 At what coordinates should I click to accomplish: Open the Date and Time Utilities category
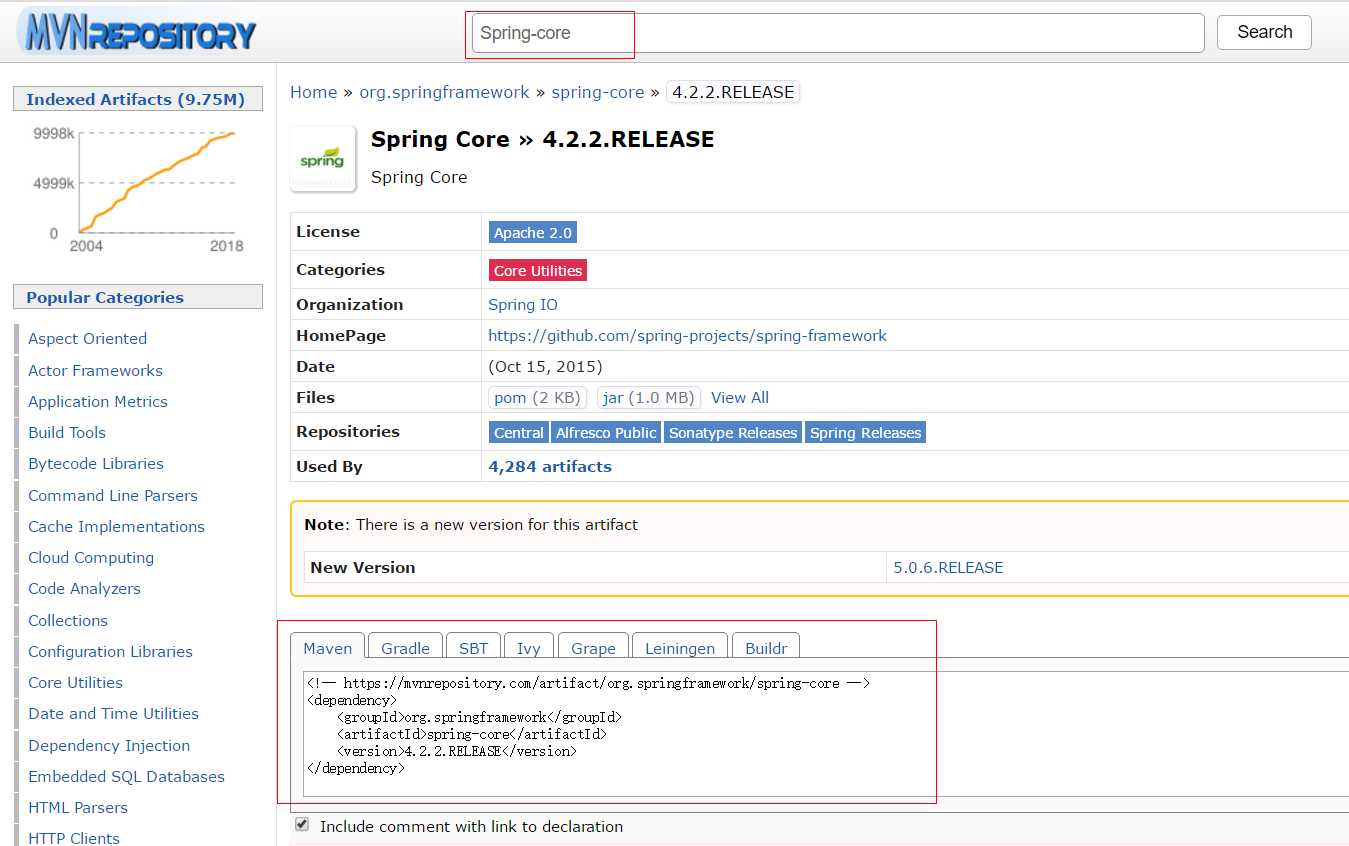(113, 714)
